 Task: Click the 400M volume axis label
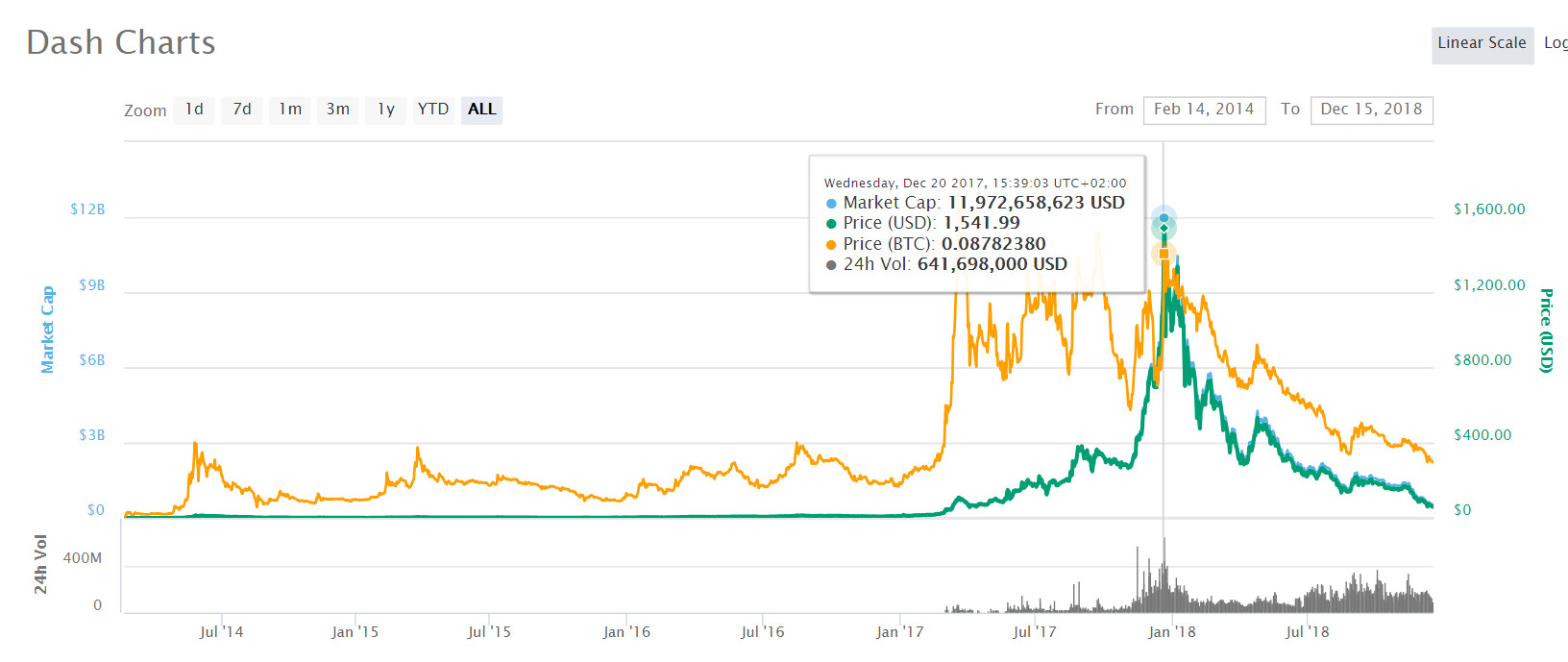click(x=83, y=558)
